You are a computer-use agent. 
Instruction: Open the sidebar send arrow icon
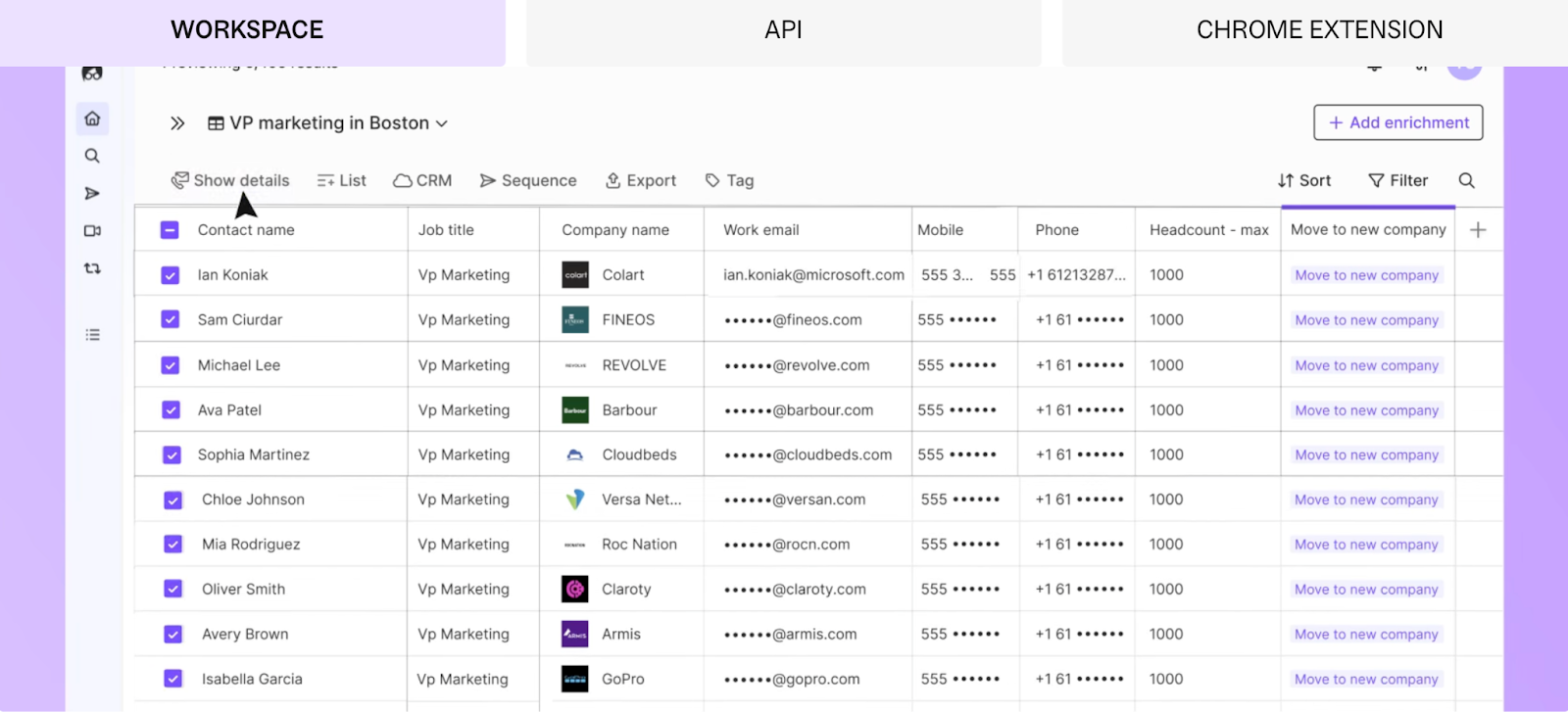click(x=92, y=193)
